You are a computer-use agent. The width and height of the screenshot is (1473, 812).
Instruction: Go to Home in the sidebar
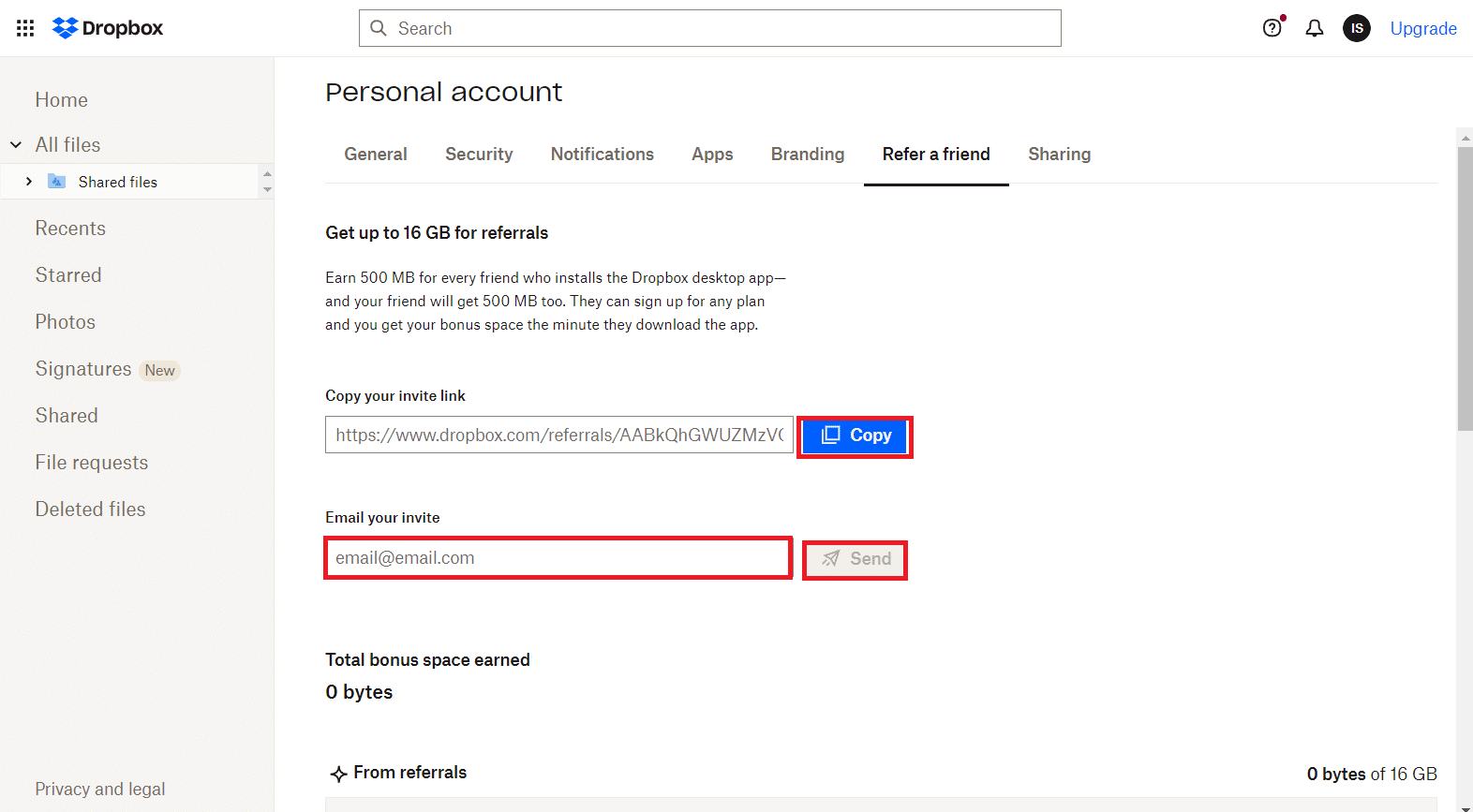(x=62, y=100)
